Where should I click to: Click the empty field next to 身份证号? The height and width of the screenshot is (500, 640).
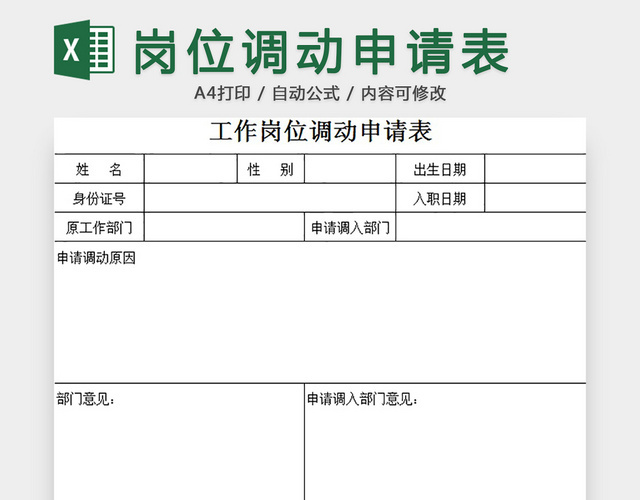click(270, 198)
